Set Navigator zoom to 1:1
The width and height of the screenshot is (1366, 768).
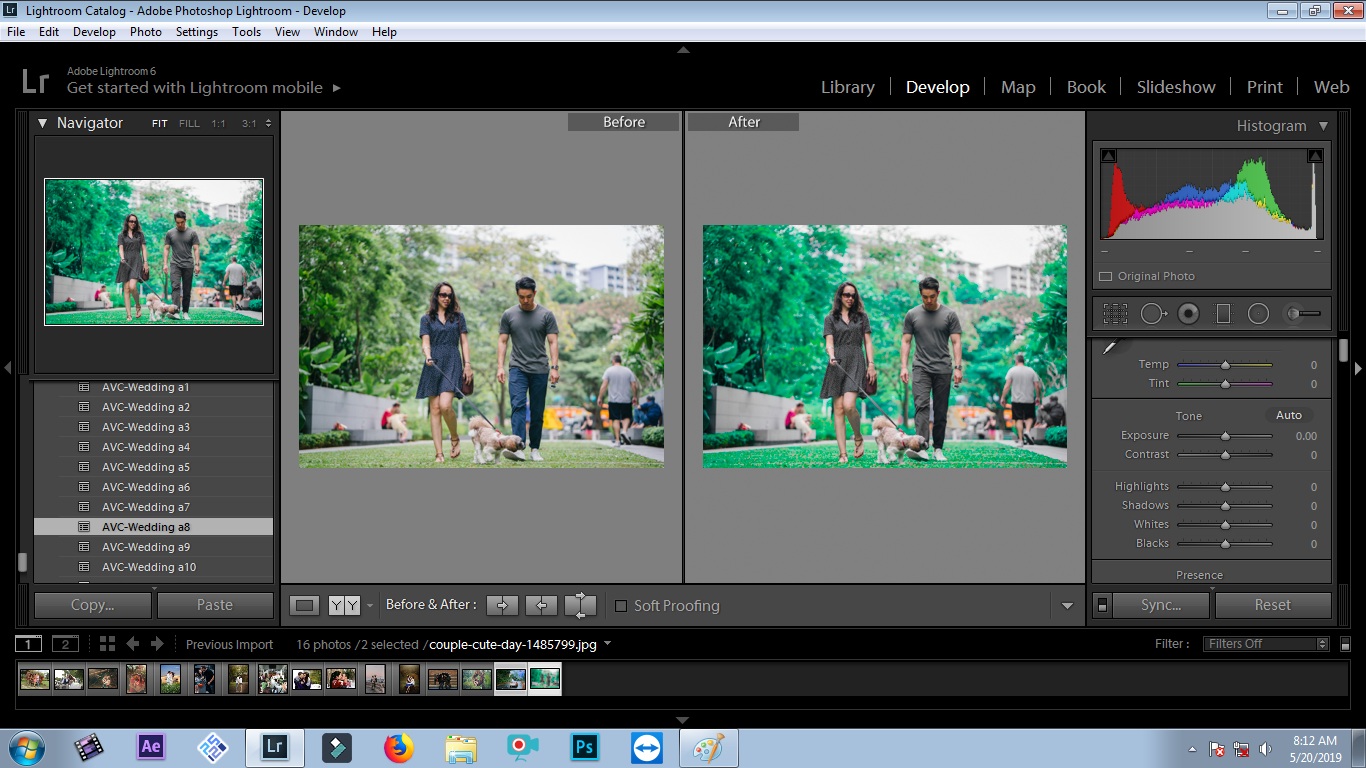point(218,124)
